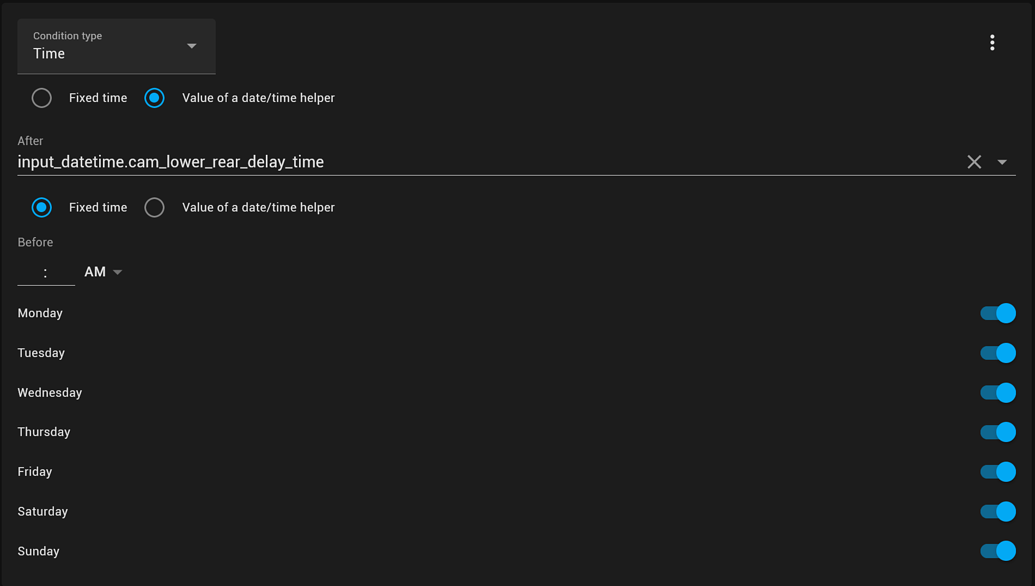Disable the Wednesday switch

[997, 392]
